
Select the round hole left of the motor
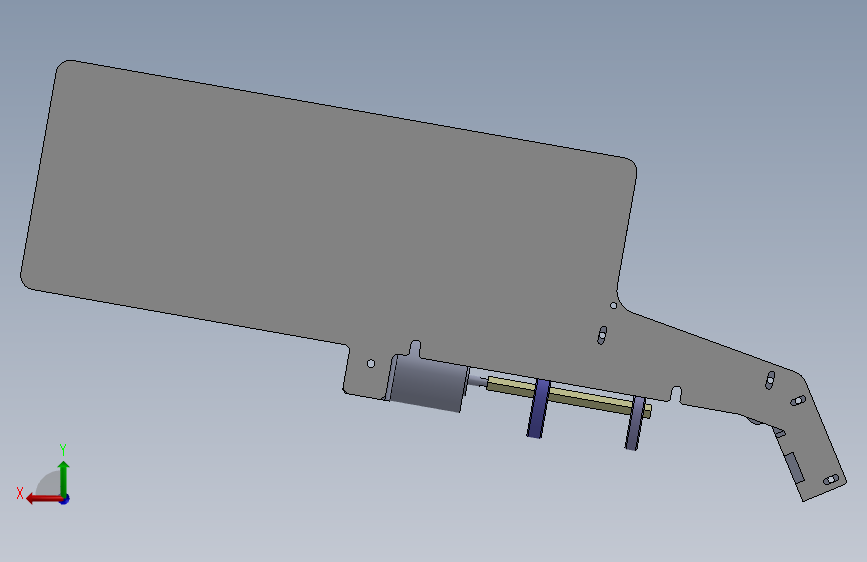click(x=371, y=363)
